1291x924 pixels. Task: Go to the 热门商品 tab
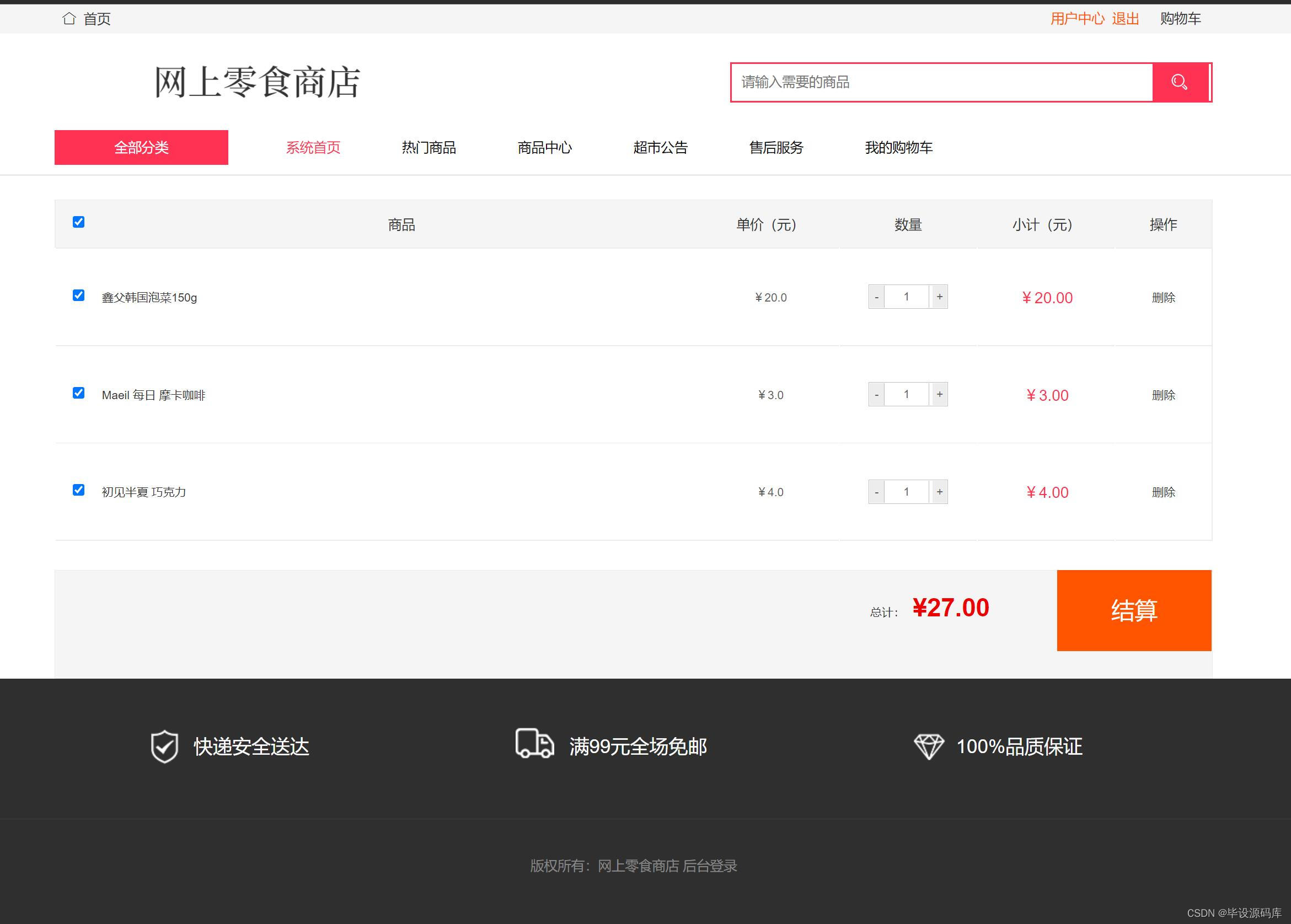click(x=428, y=148)
